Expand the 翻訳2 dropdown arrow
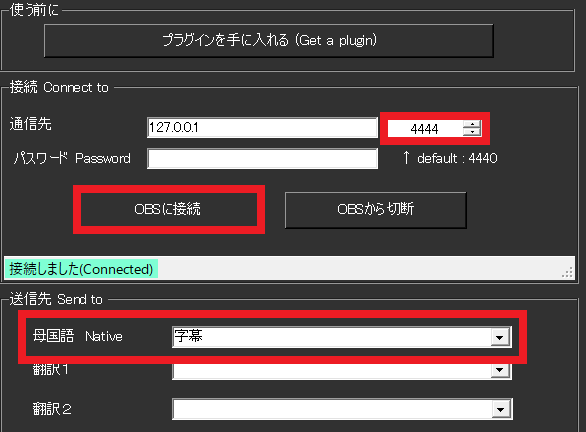The width and height of the screenshot is (586, 432). (x=500, y=409)
